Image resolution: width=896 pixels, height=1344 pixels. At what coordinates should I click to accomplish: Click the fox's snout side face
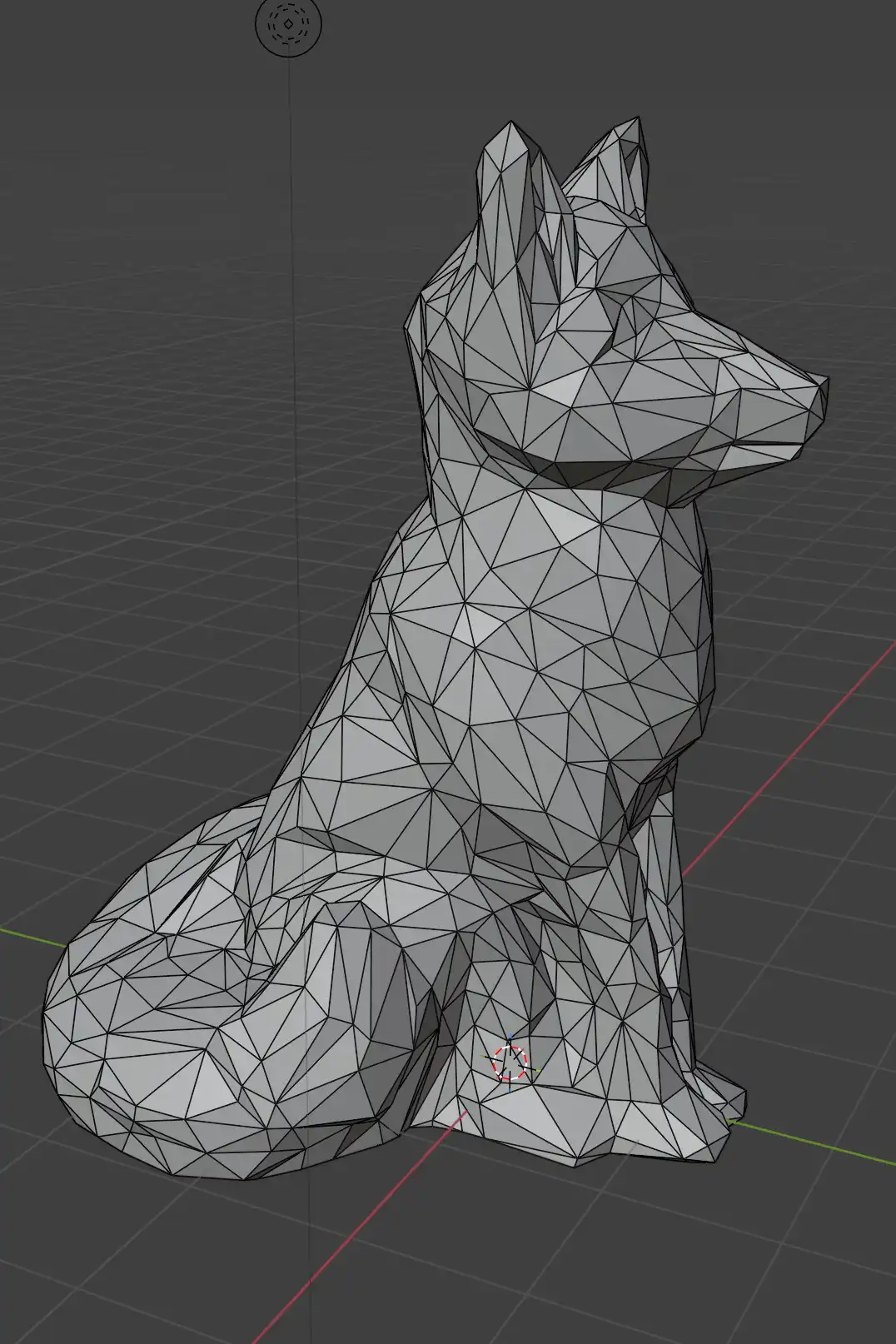749,400
